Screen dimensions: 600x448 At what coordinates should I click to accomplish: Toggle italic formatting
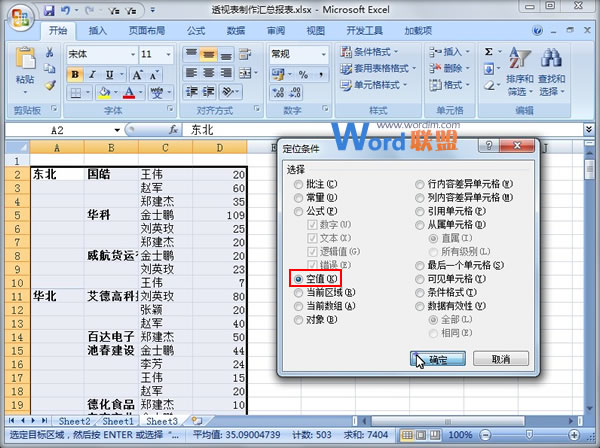coord(92,75)
